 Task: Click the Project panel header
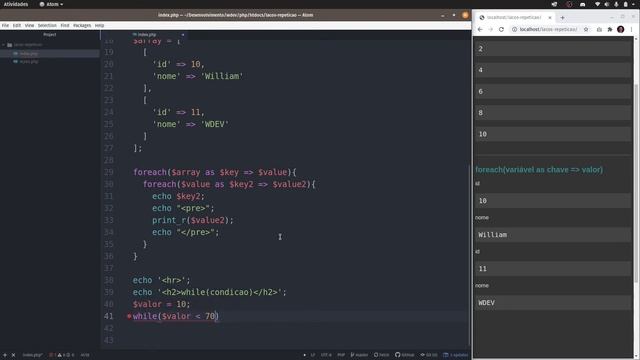50,35
